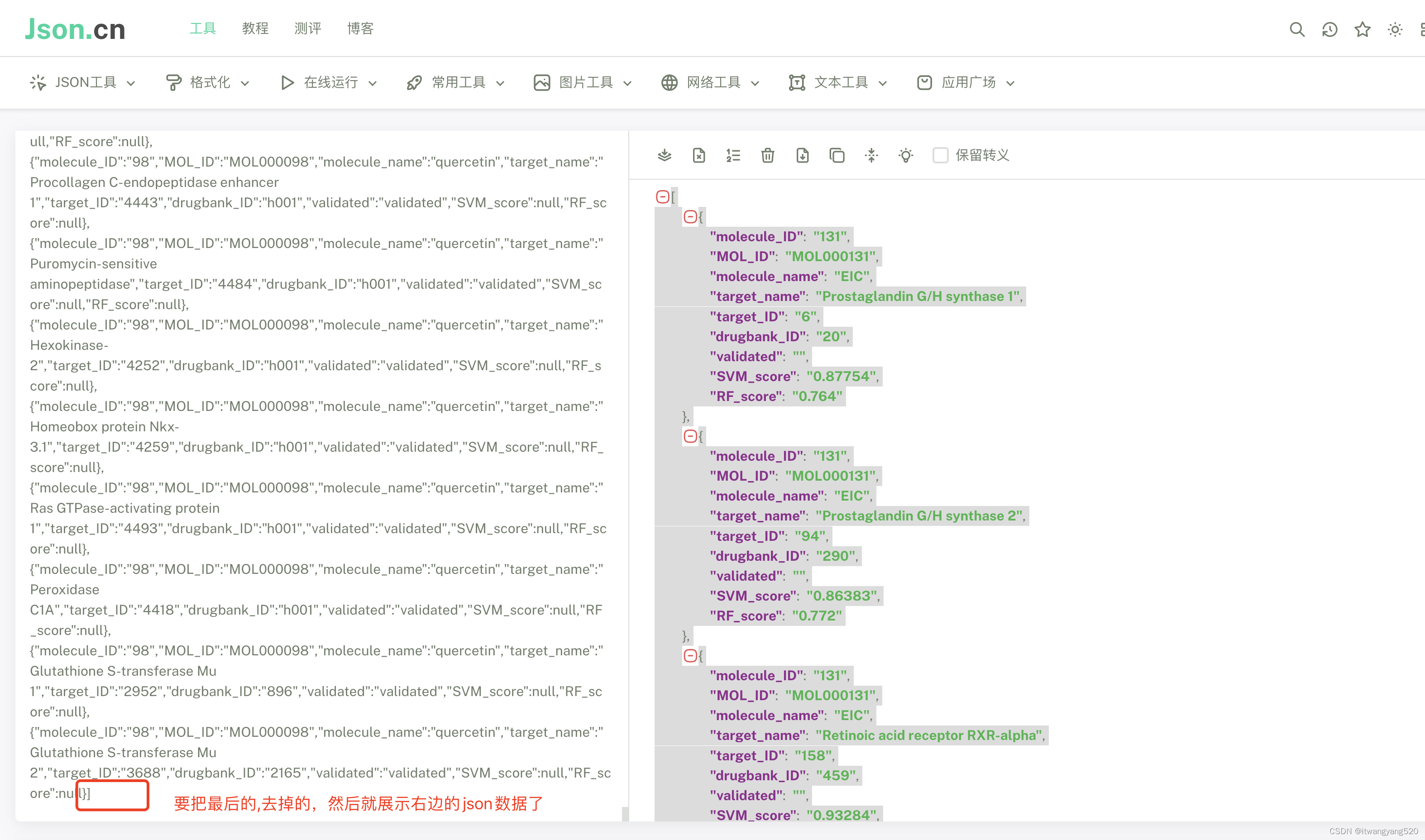Screen dimensions: 1425x840
Task: Open the 测评 top navigation tab
Action: tap(308, 29)
